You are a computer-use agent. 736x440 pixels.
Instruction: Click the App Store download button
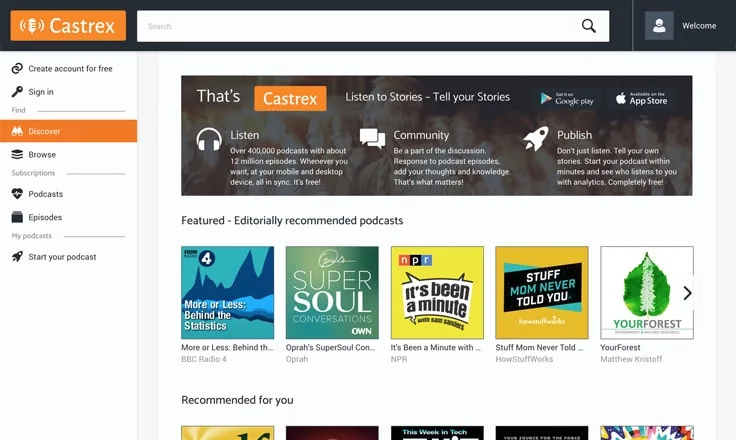click(x=640, y=98)
